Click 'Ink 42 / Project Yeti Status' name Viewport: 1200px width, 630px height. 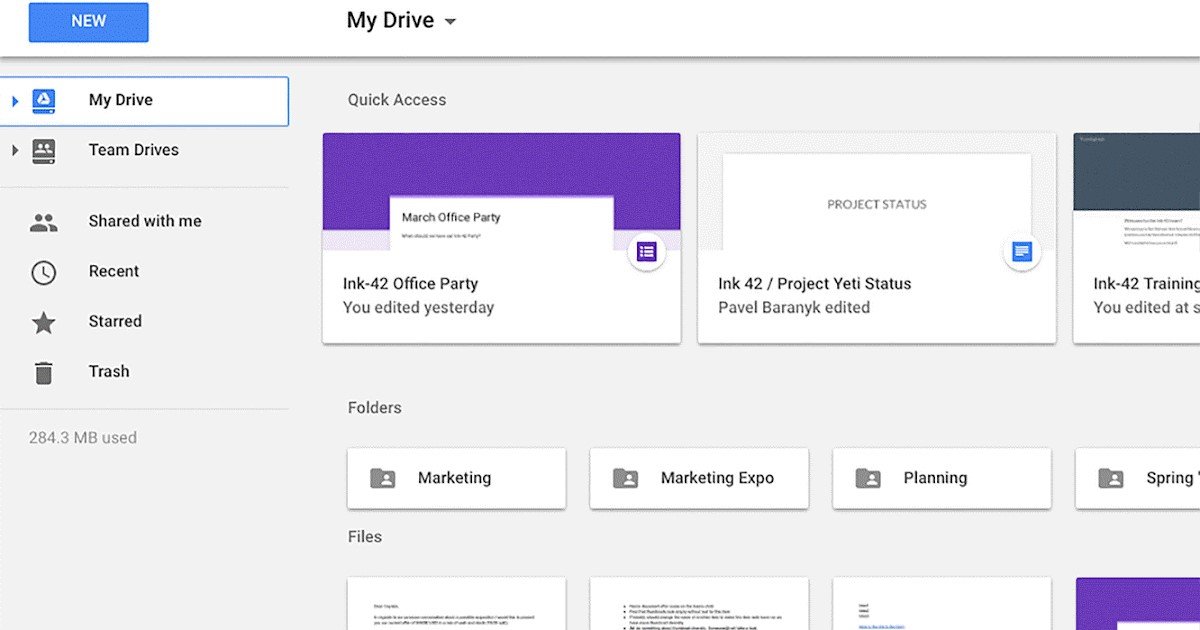tap(815, 284)
